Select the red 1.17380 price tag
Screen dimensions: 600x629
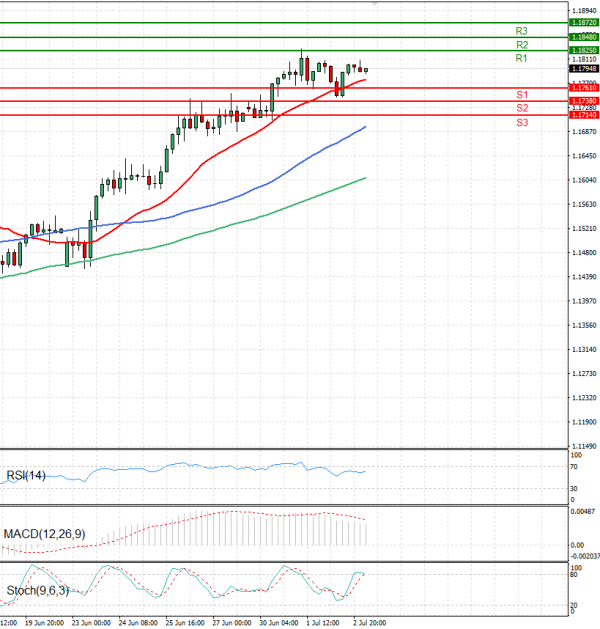click(584, 101)
